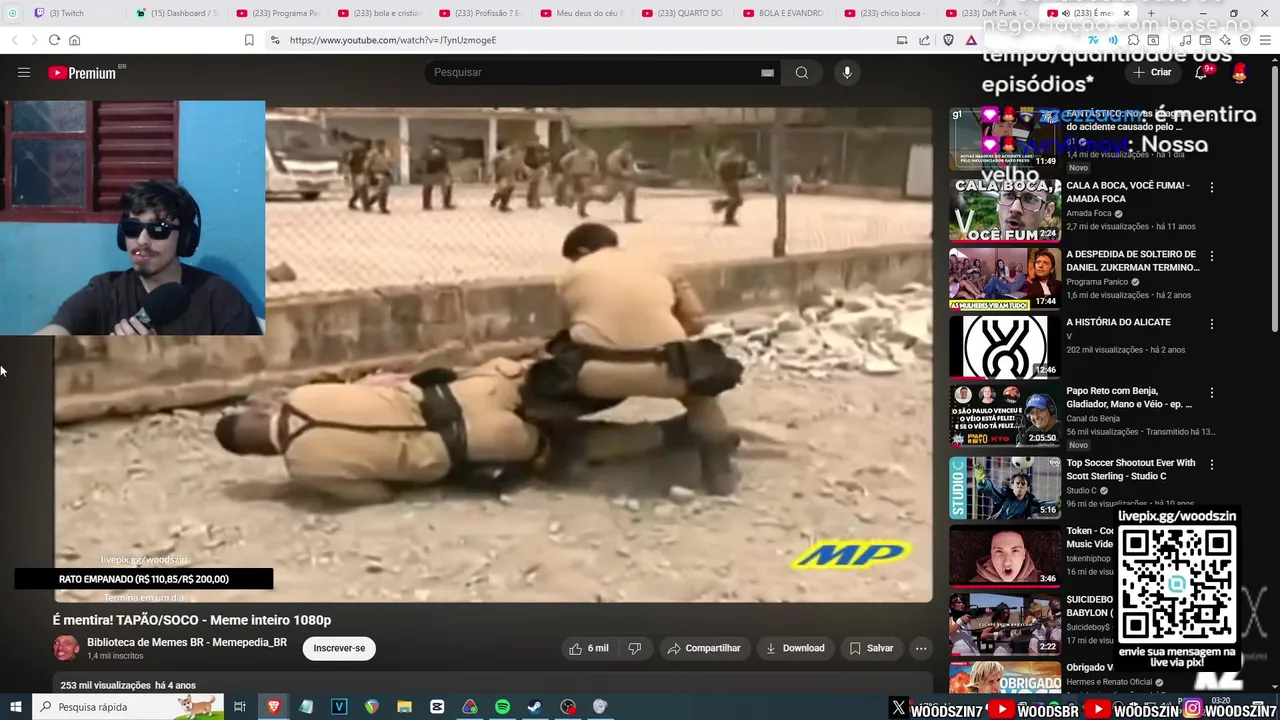Bookmark this page
Screen dimensions: 1280x720
(x=249, y=40)
